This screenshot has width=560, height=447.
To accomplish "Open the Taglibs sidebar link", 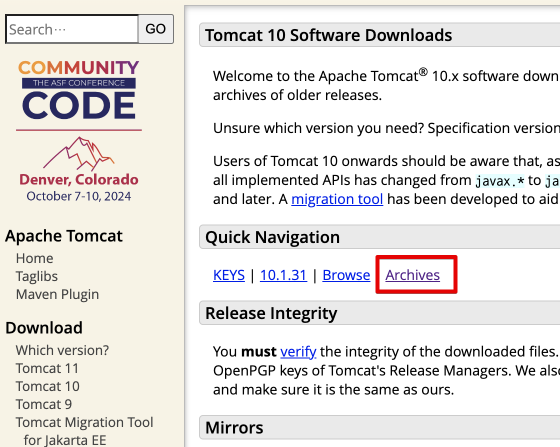I will click(x=37, y=276).
